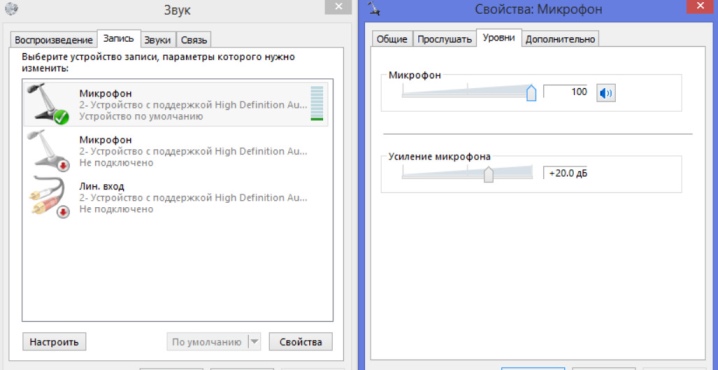Select the Лин. вход cable icon
This screenshot has width=718, height=370.
tap(49, 197)
